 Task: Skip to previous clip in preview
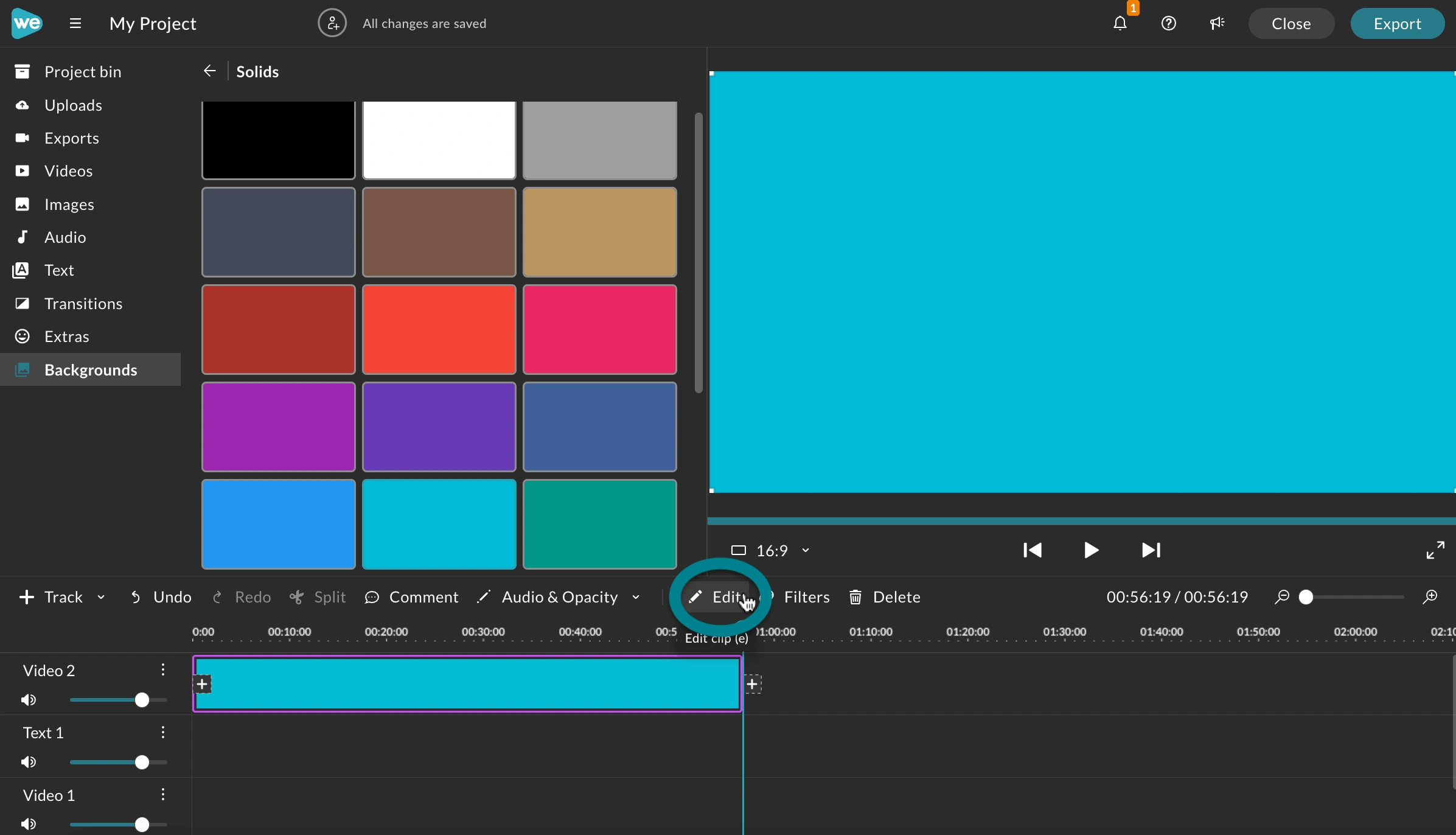tap(1033, 550)
